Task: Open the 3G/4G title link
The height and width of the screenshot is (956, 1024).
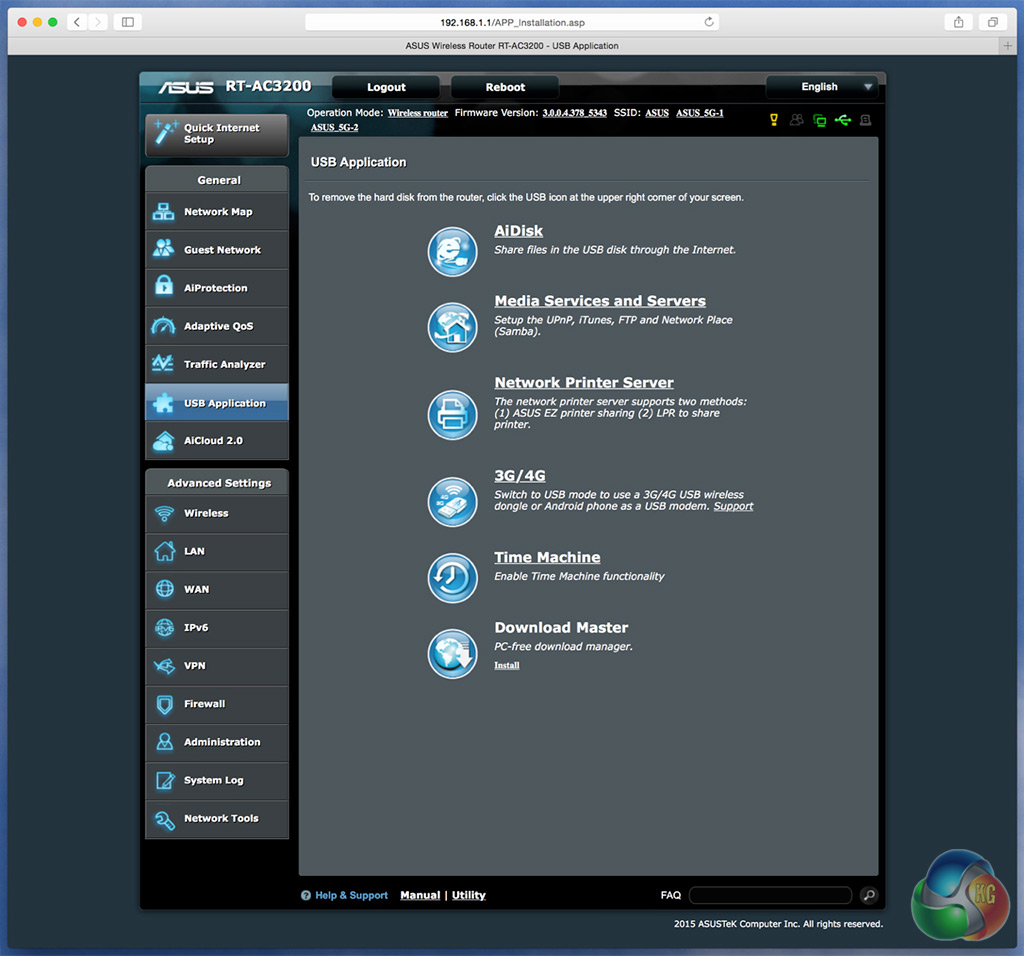Action: pyautogui.click(x=520, y=475)
